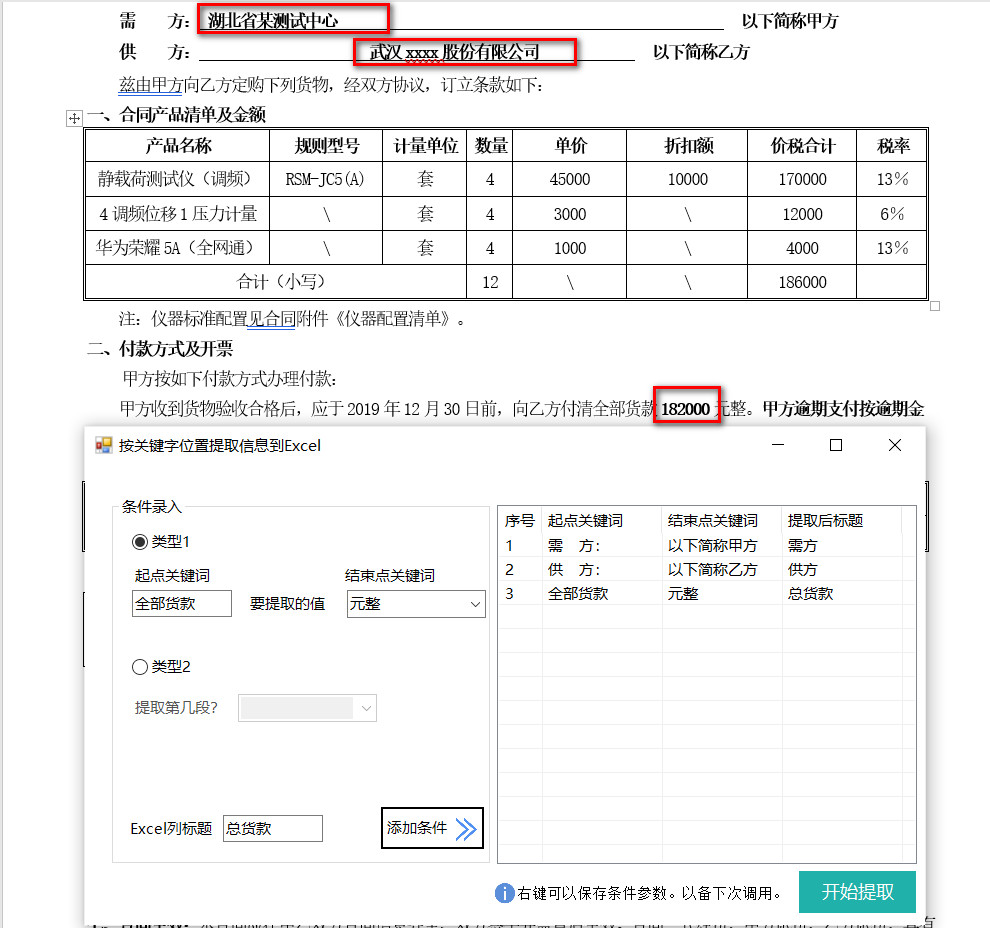Screen dimensions: 990x928
Task: Click the 起点关键词 input field with 全部货款
Action: (x=182, y=604)
